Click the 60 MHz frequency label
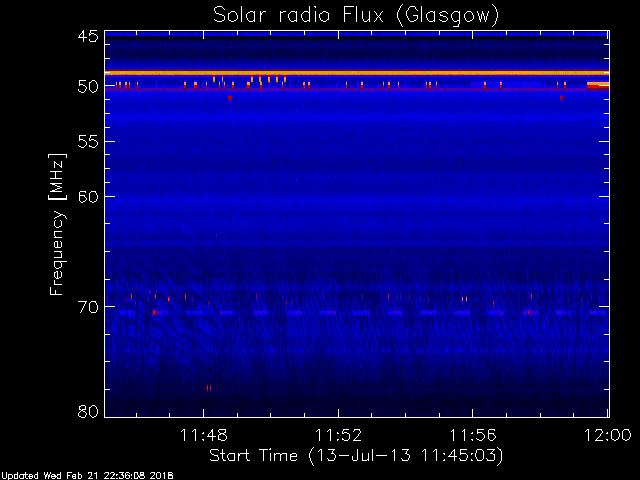640x480 pixels. (88, 197)
